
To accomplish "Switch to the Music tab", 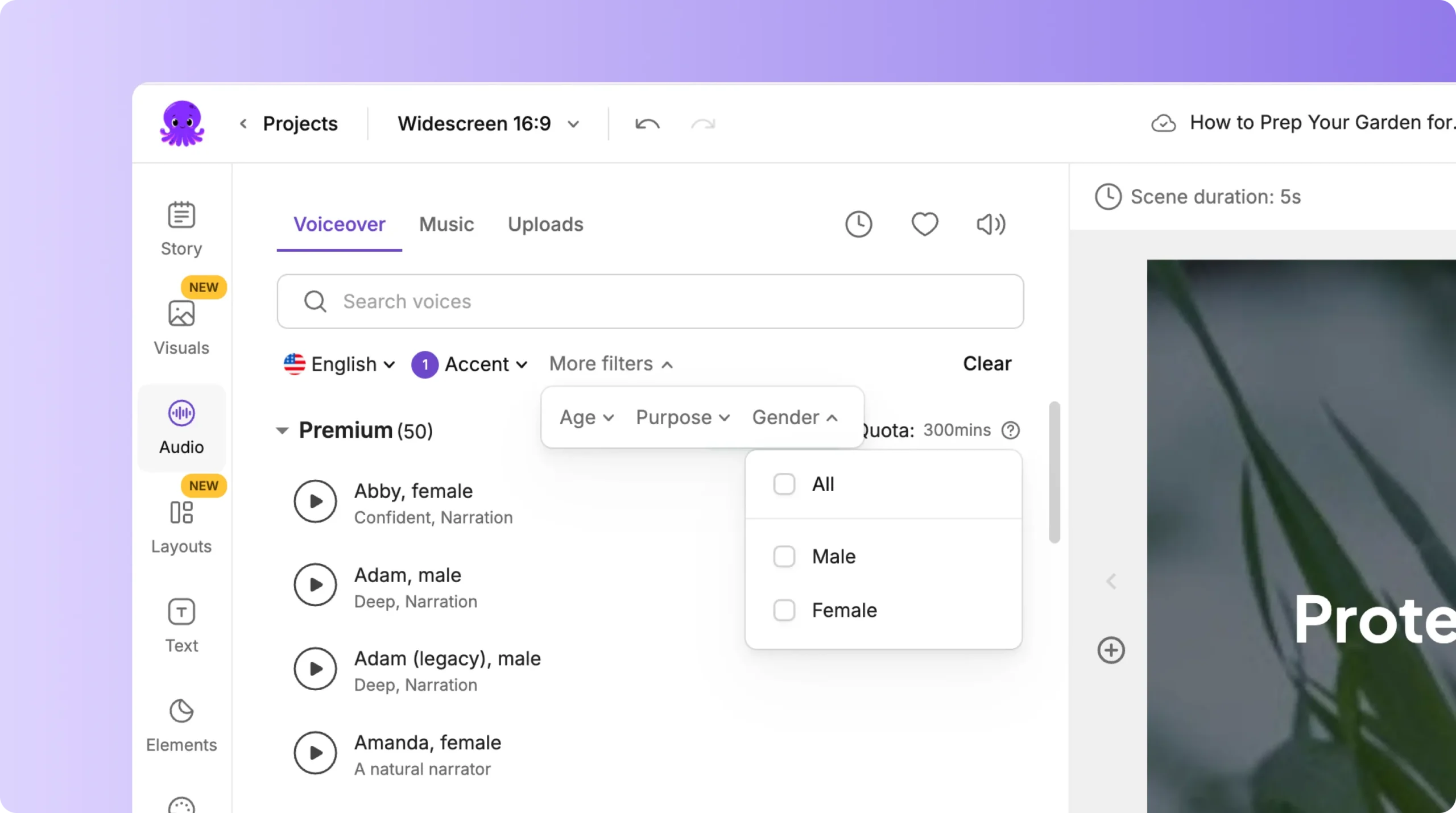I will pos(446,224).
